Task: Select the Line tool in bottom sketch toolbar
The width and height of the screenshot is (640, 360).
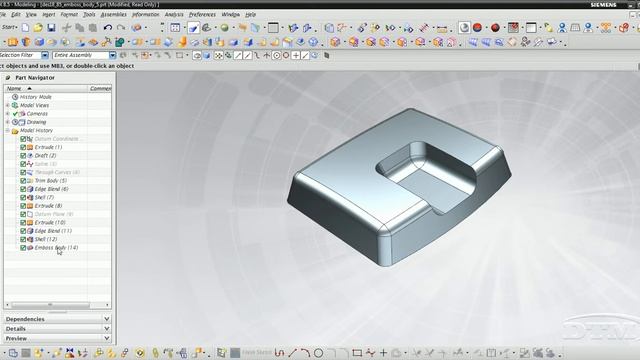Action: [292, 353]
